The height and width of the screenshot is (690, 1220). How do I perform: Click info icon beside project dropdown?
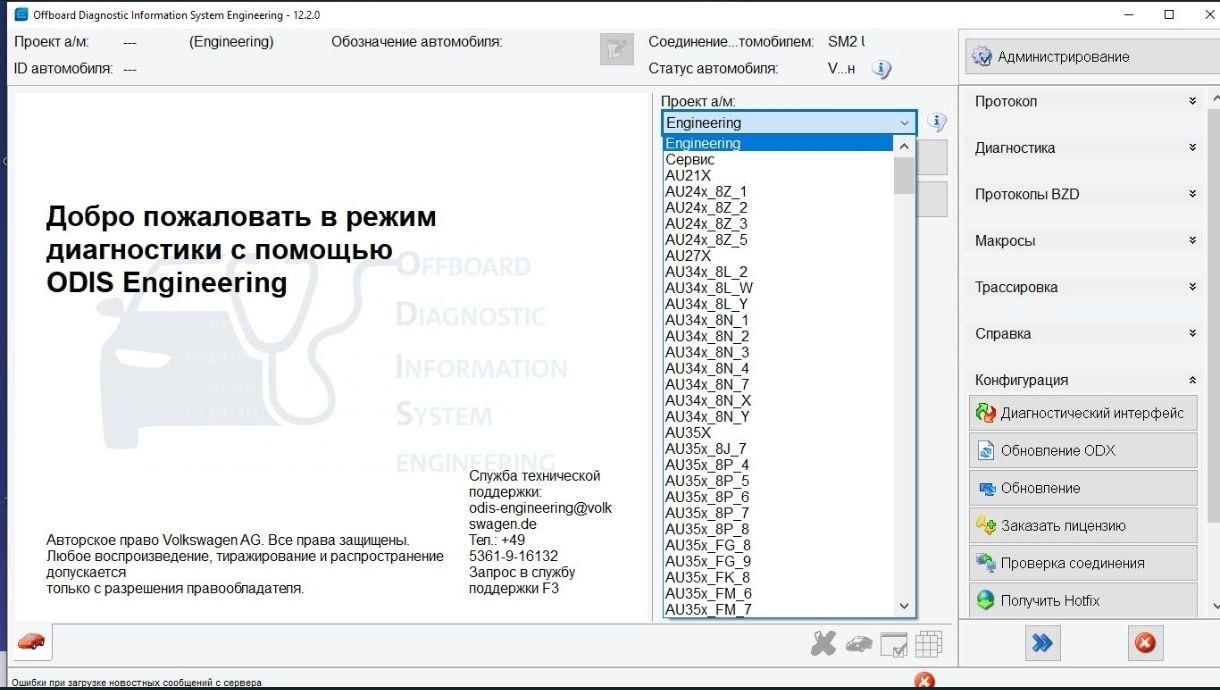(x=936, y=122)
